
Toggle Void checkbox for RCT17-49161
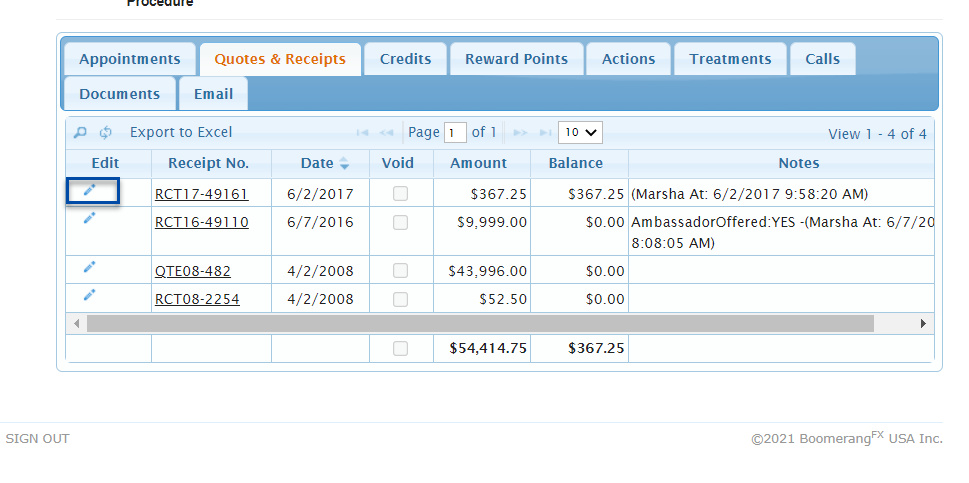click(400, 194)
